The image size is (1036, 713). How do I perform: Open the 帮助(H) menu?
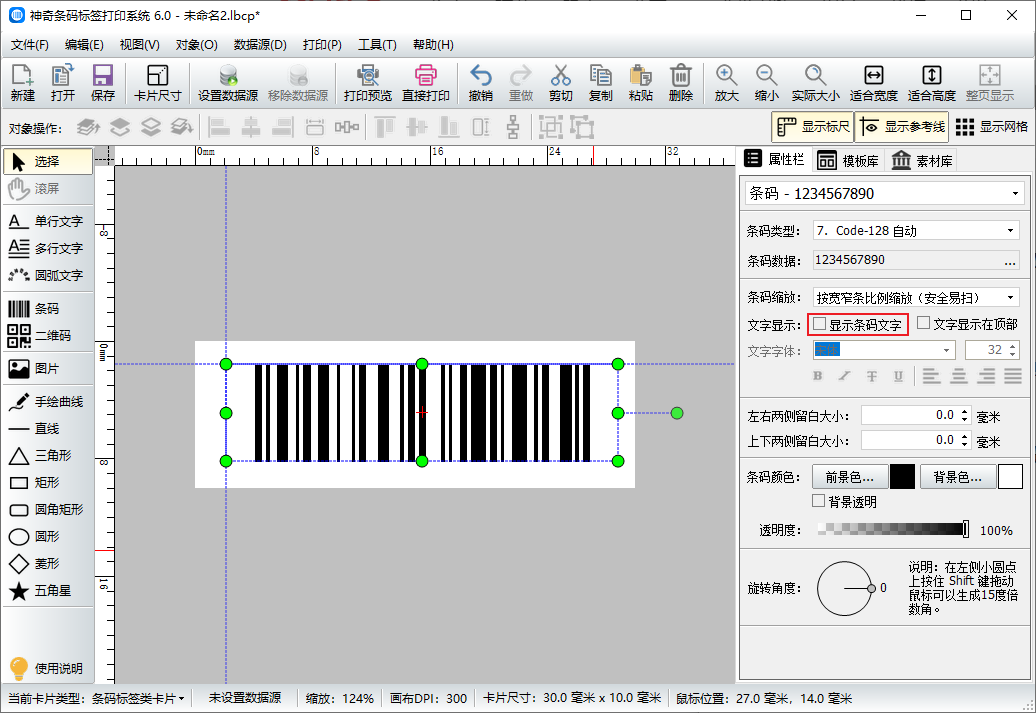[433, 45]
